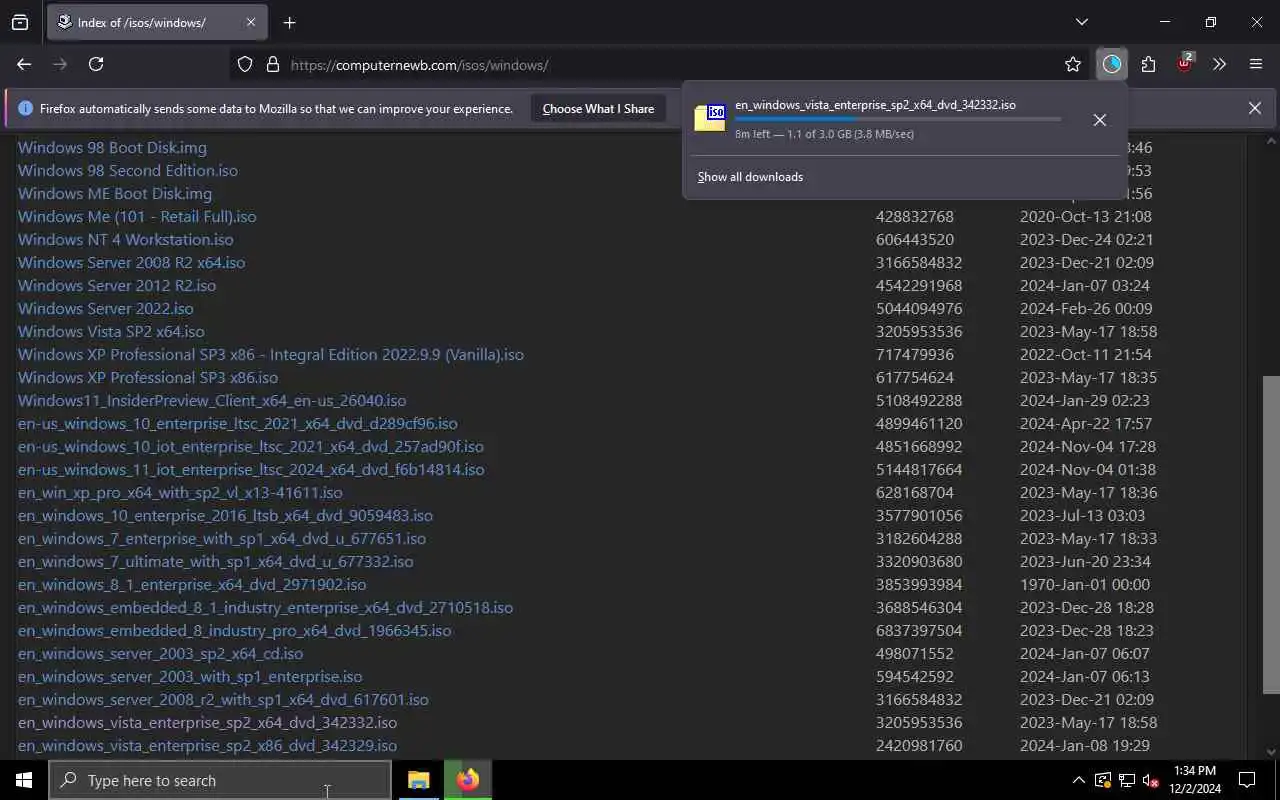
Task: List all tabs dropdown arrow
Action: 1081,22
